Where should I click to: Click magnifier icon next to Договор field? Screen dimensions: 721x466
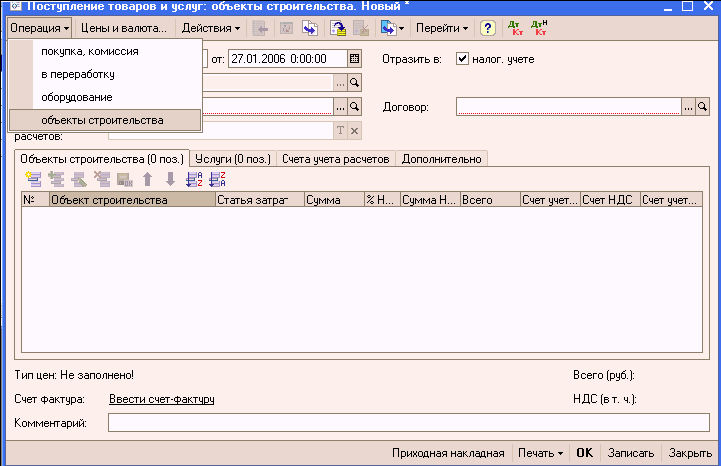pos(702,105)
